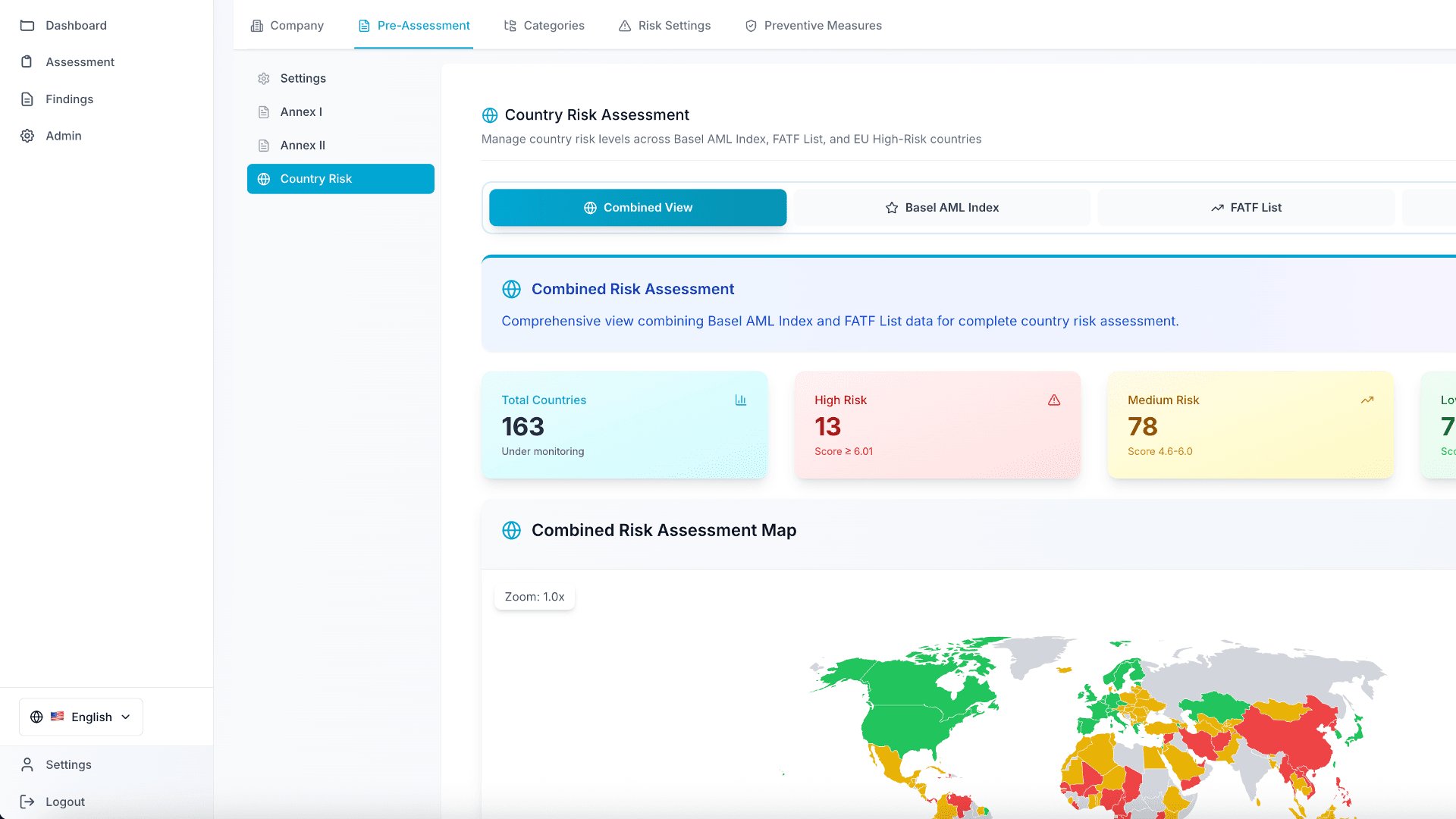Screen dimensions: 1456x819
Task: Click the bar chart icon on Total Countries card
Action: click(741, 400)
